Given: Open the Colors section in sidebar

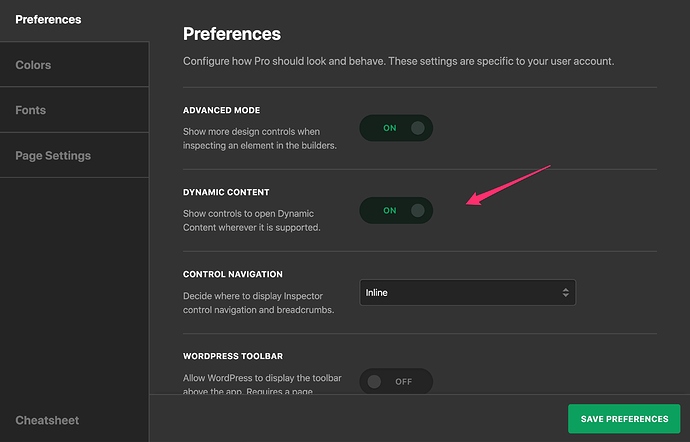Looking at the screenshot, I should coord(33,65).
